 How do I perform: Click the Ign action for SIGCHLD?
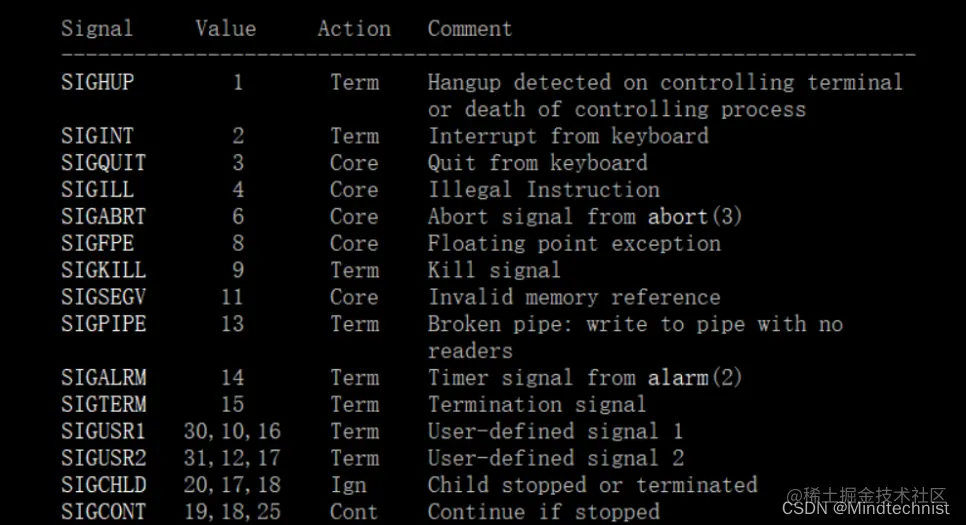[x=348, y=485]
